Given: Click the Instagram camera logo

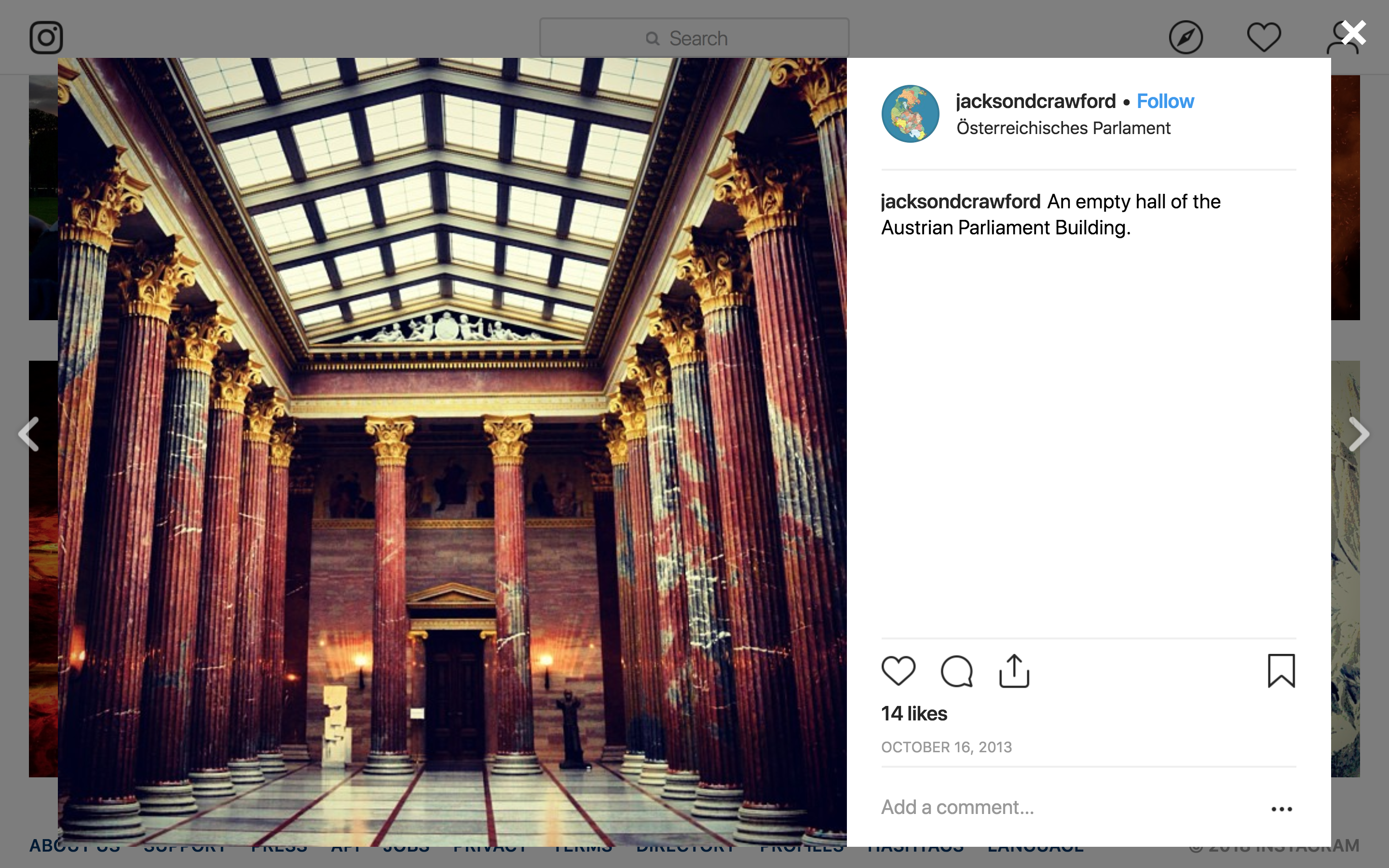Looking at the screenshot, I should click(46, 37).
